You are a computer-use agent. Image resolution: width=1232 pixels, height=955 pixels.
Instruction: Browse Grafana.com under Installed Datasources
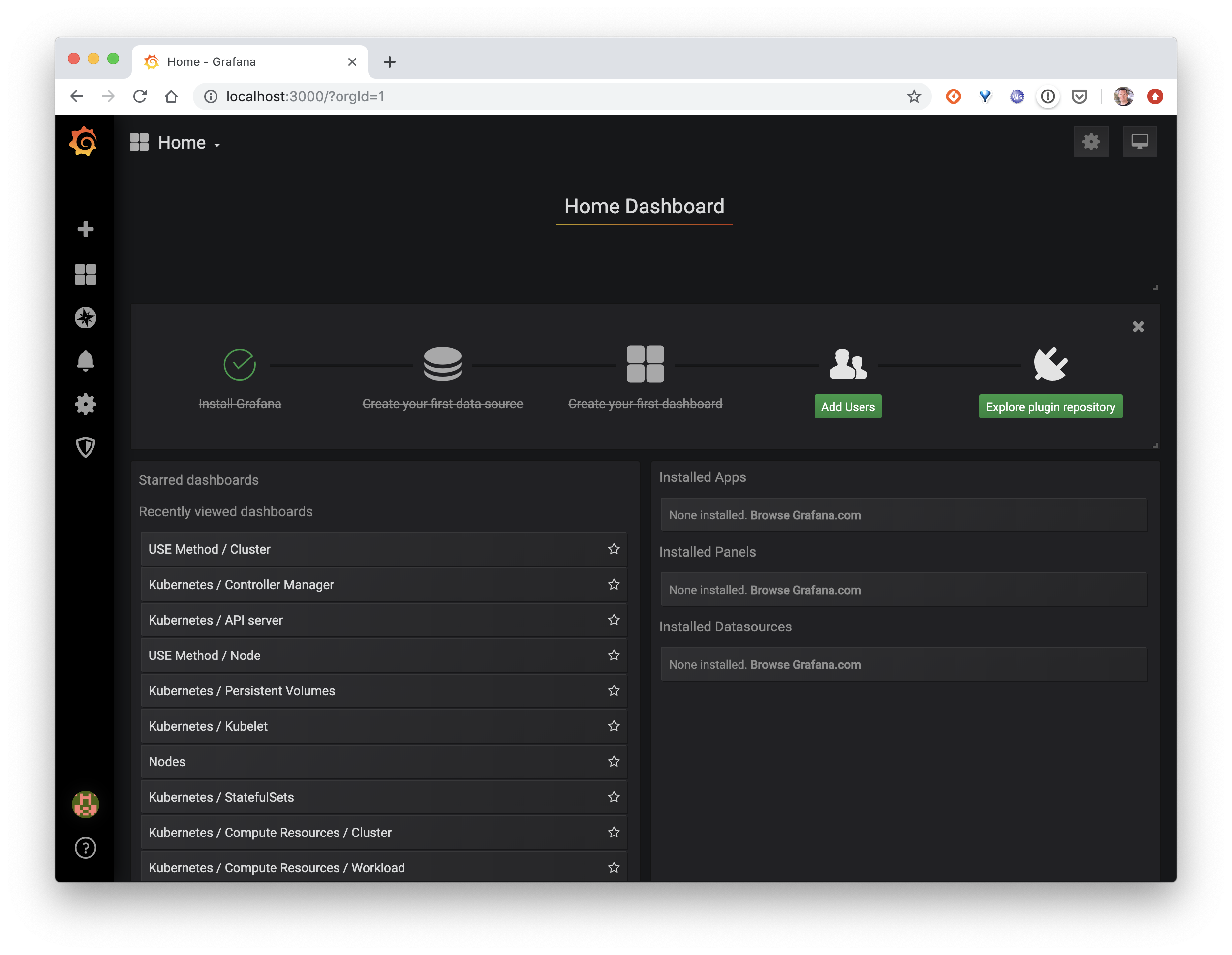coord(805,665)
